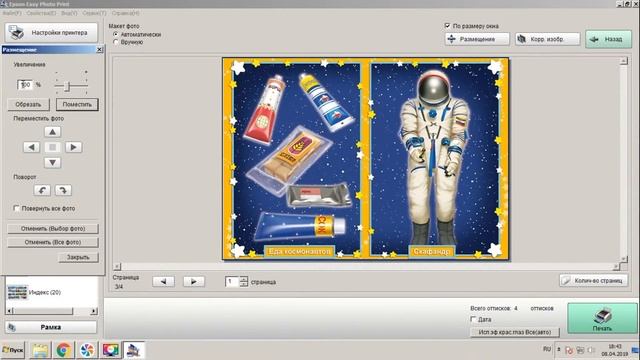Select the Скафандр astronaut photo in preview
Viewport: 640px width, 360px height.
coord(436,159)
